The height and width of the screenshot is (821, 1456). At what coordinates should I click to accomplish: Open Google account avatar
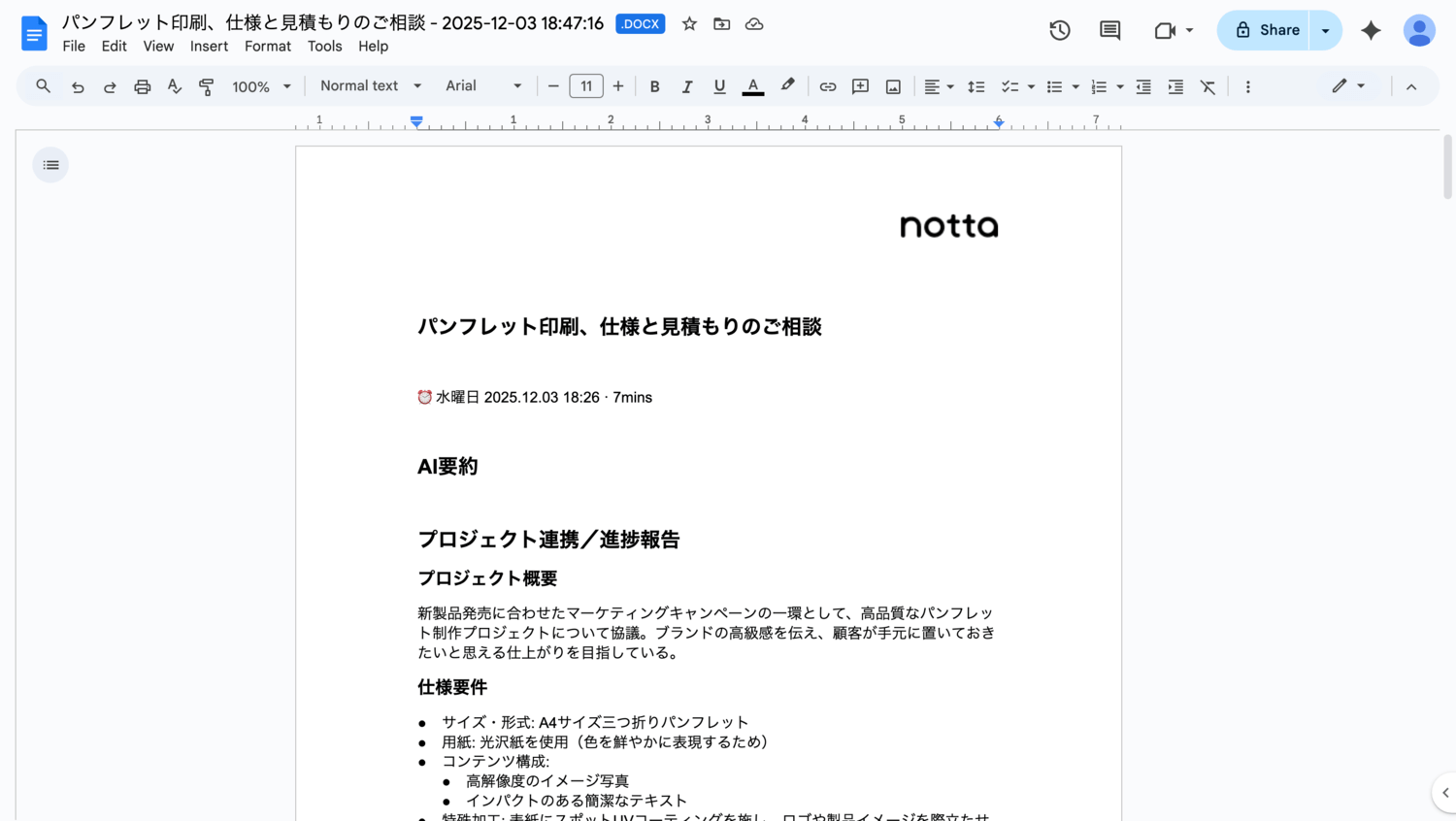pos(1419,30)
